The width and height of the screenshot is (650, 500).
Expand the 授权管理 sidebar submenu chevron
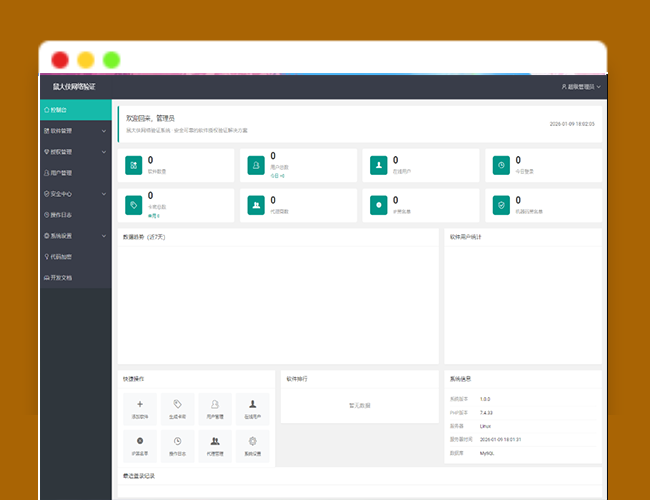click(x=104, y=152)
